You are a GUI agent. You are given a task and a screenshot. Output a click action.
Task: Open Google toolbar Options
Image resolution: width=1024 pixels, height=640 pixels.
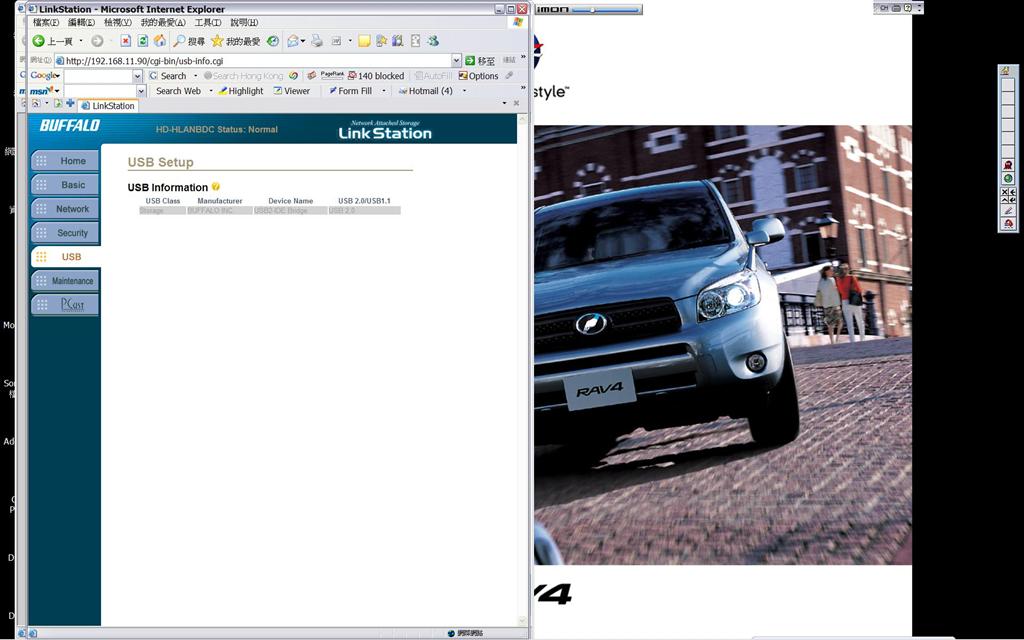[478, 76]
